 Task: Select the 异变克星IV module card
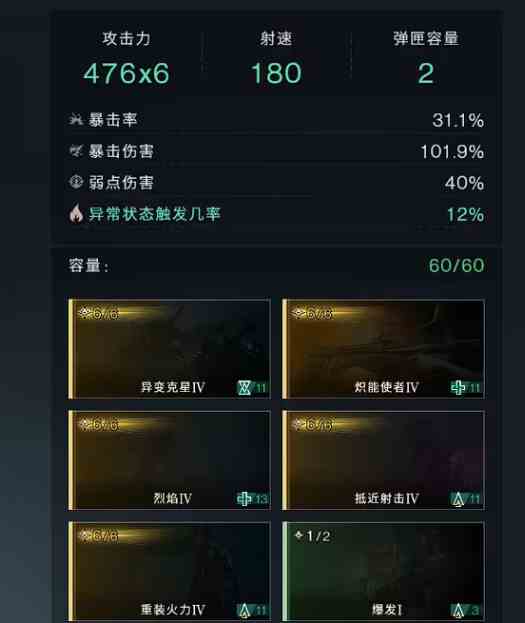[170, 349]
